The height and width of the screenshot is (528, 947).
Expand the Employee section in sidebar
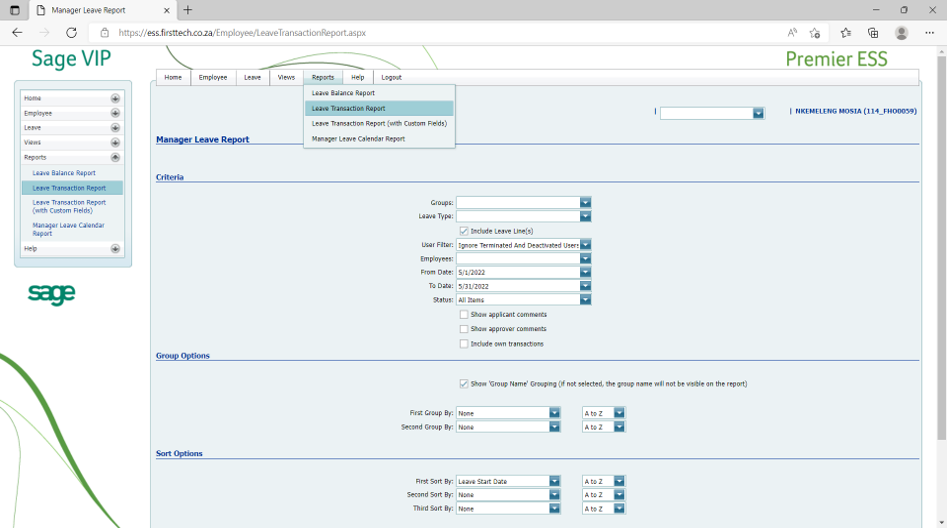[x=115, y=113]
